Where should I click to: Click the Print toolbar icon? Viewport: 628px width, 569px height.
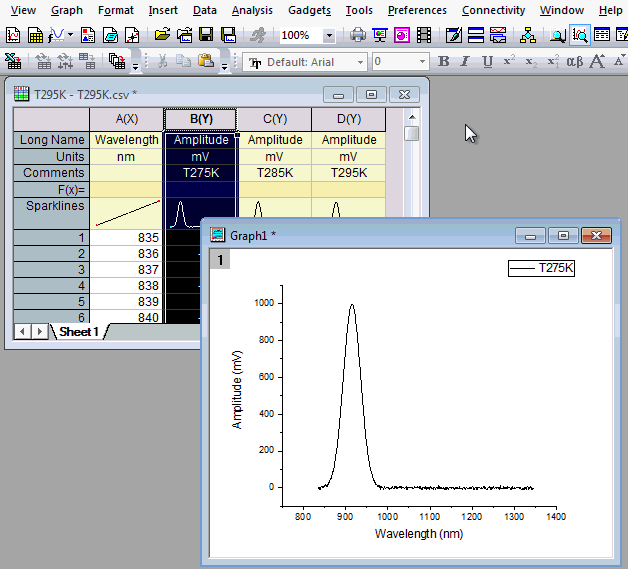point(358,35)
